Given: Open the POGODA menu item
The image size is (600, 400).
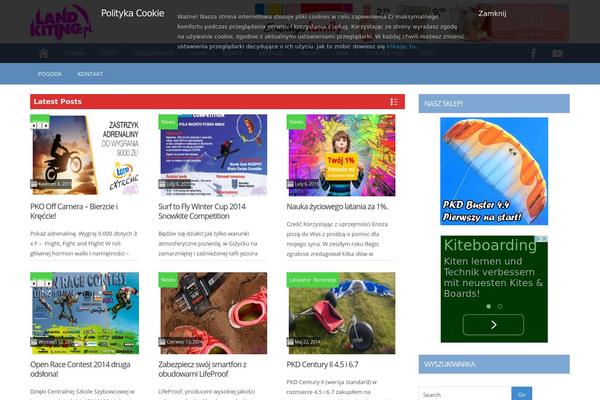Looking at the screenshot, I should tap(50, 74).
